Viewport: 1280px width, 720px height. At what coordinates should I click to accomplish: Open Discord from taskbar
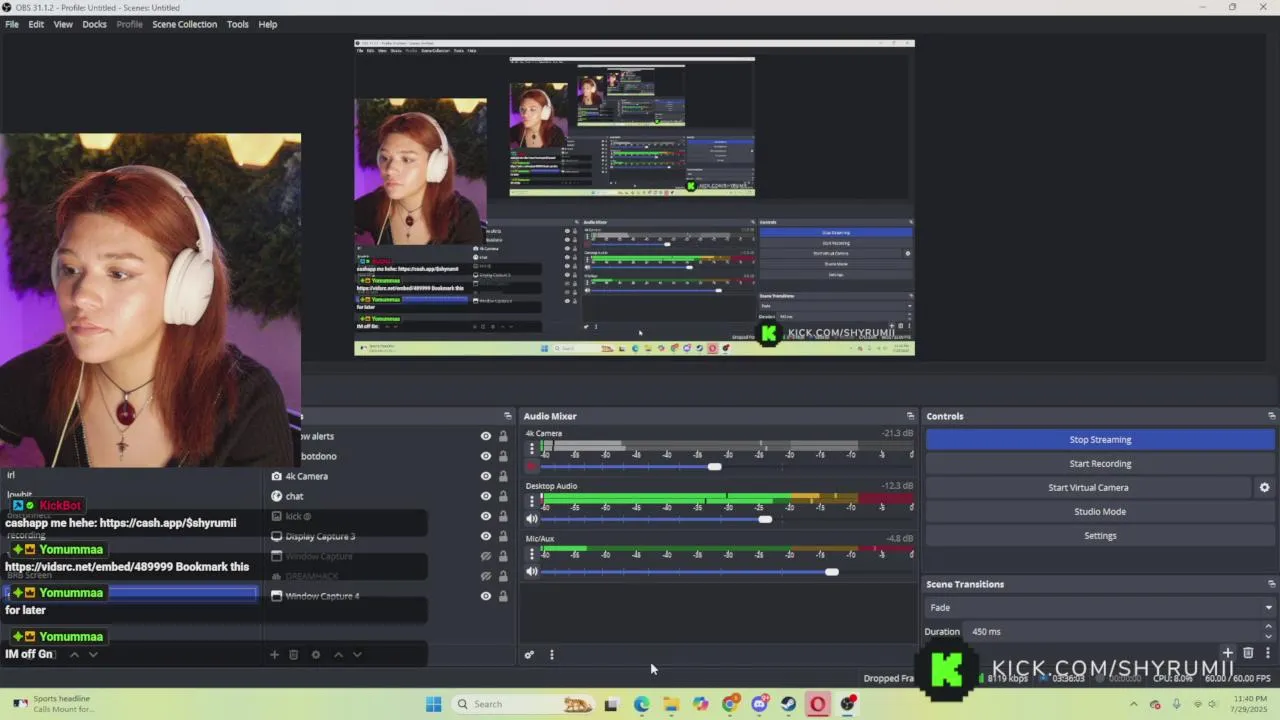coord(759,704)
